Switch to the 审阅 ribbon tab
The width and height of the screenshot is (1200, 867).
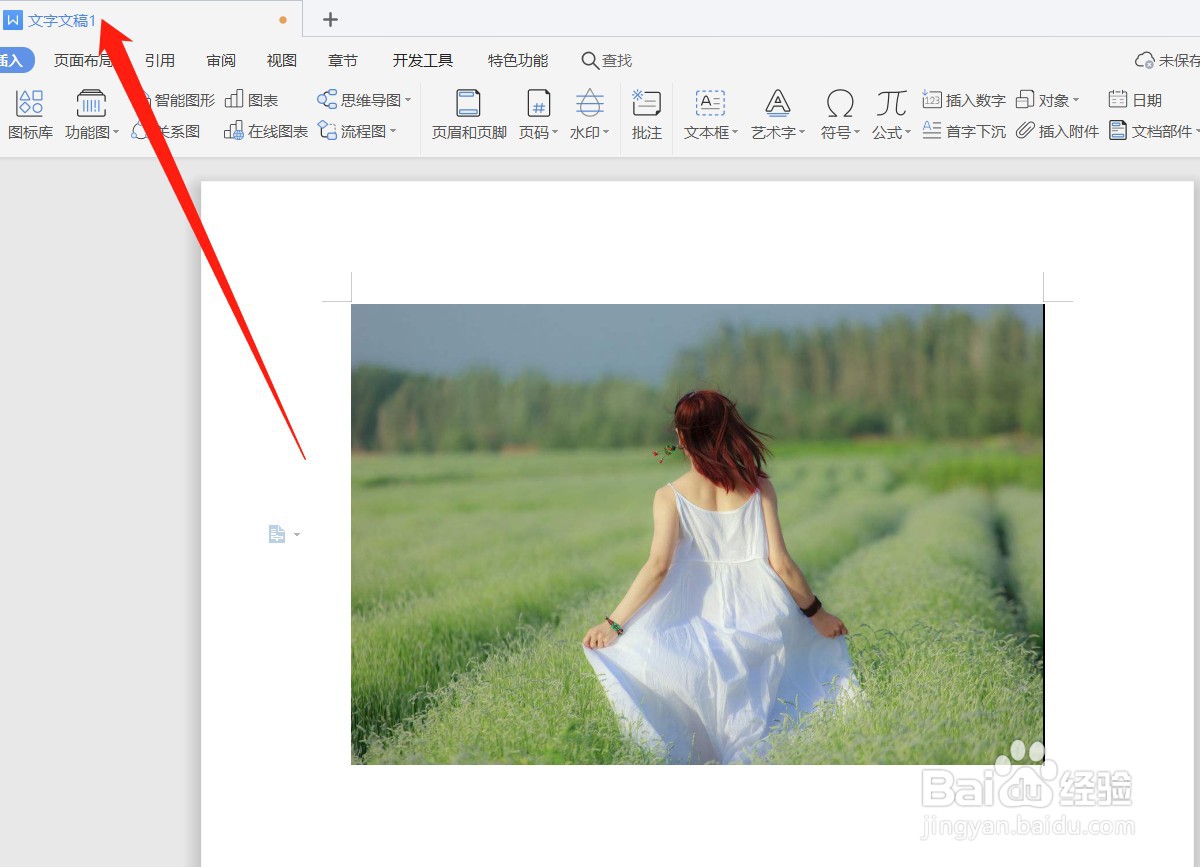221,61
